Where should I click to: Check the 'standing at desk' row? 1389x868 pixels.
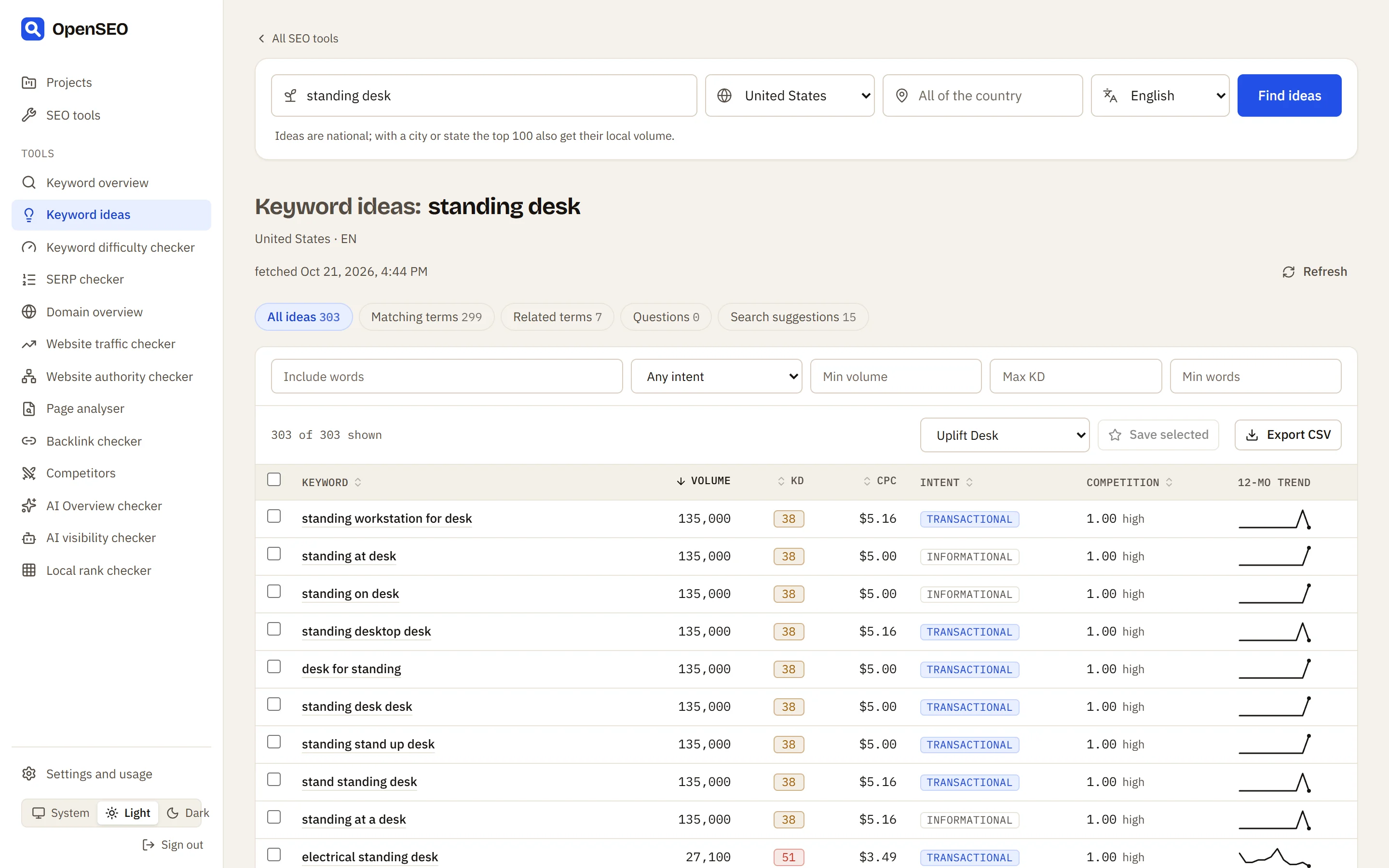[274, 554]
